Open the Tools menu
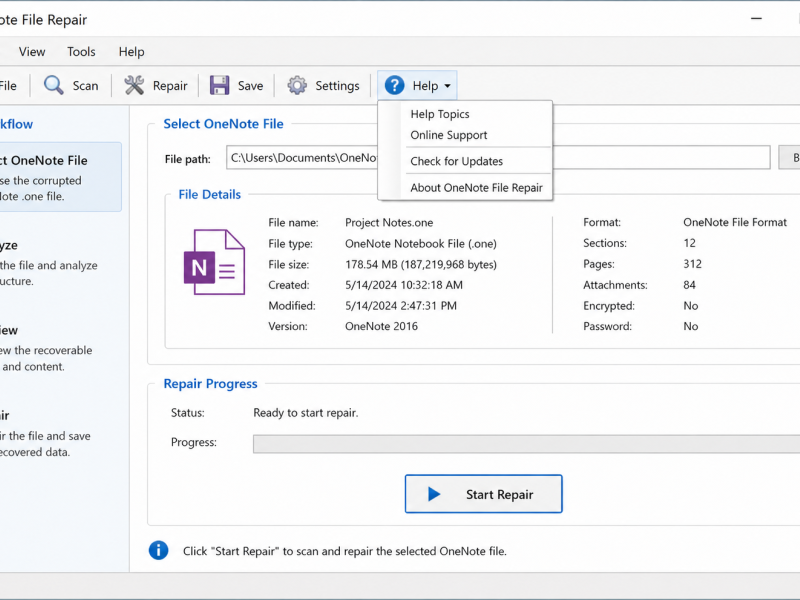This screenshot has height=600, width=800. (81, 52)
